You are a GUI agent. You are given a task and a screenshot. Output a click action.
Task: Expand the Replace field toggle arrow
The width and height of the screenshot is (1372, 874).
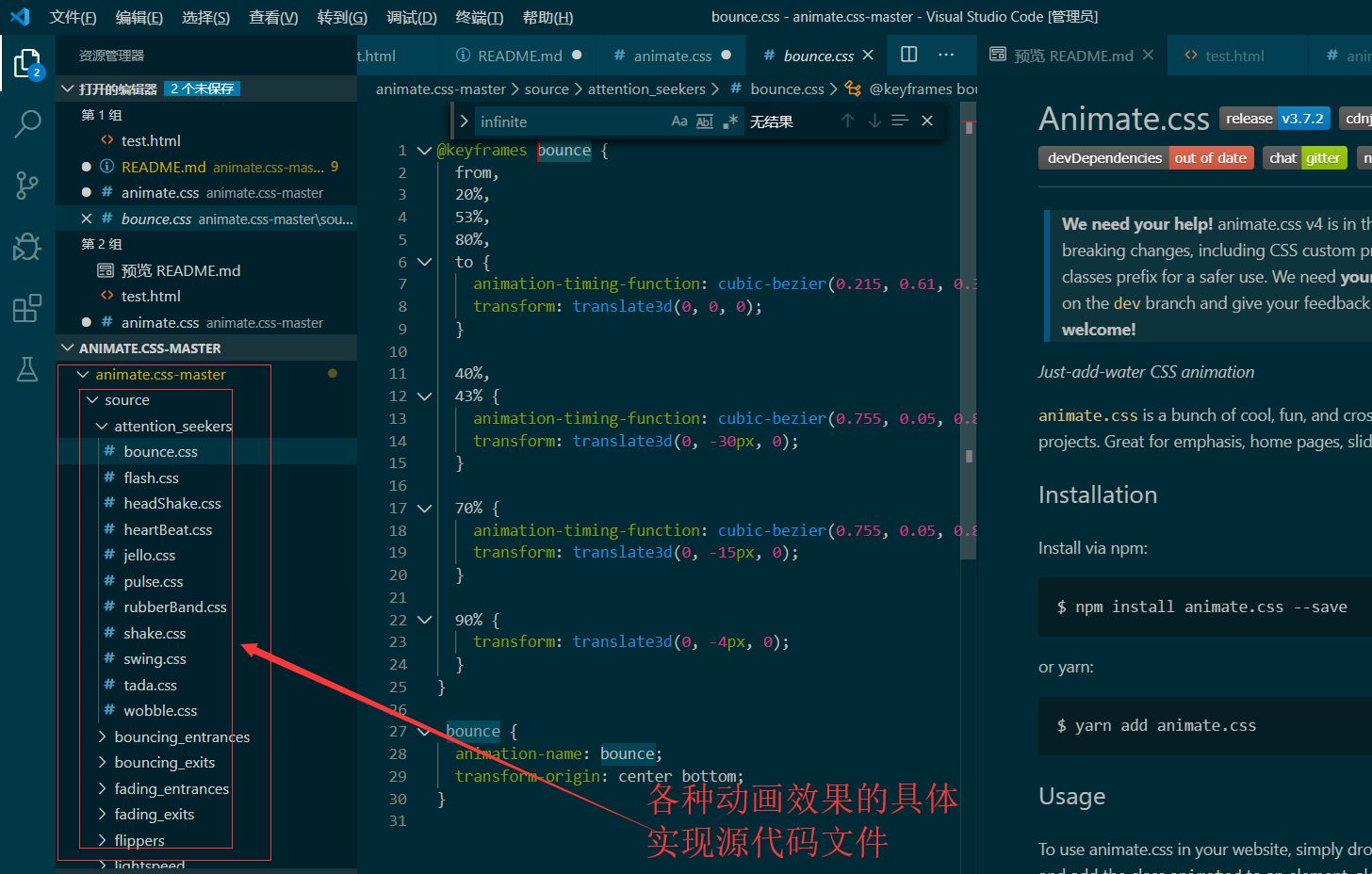coord(464,121)
